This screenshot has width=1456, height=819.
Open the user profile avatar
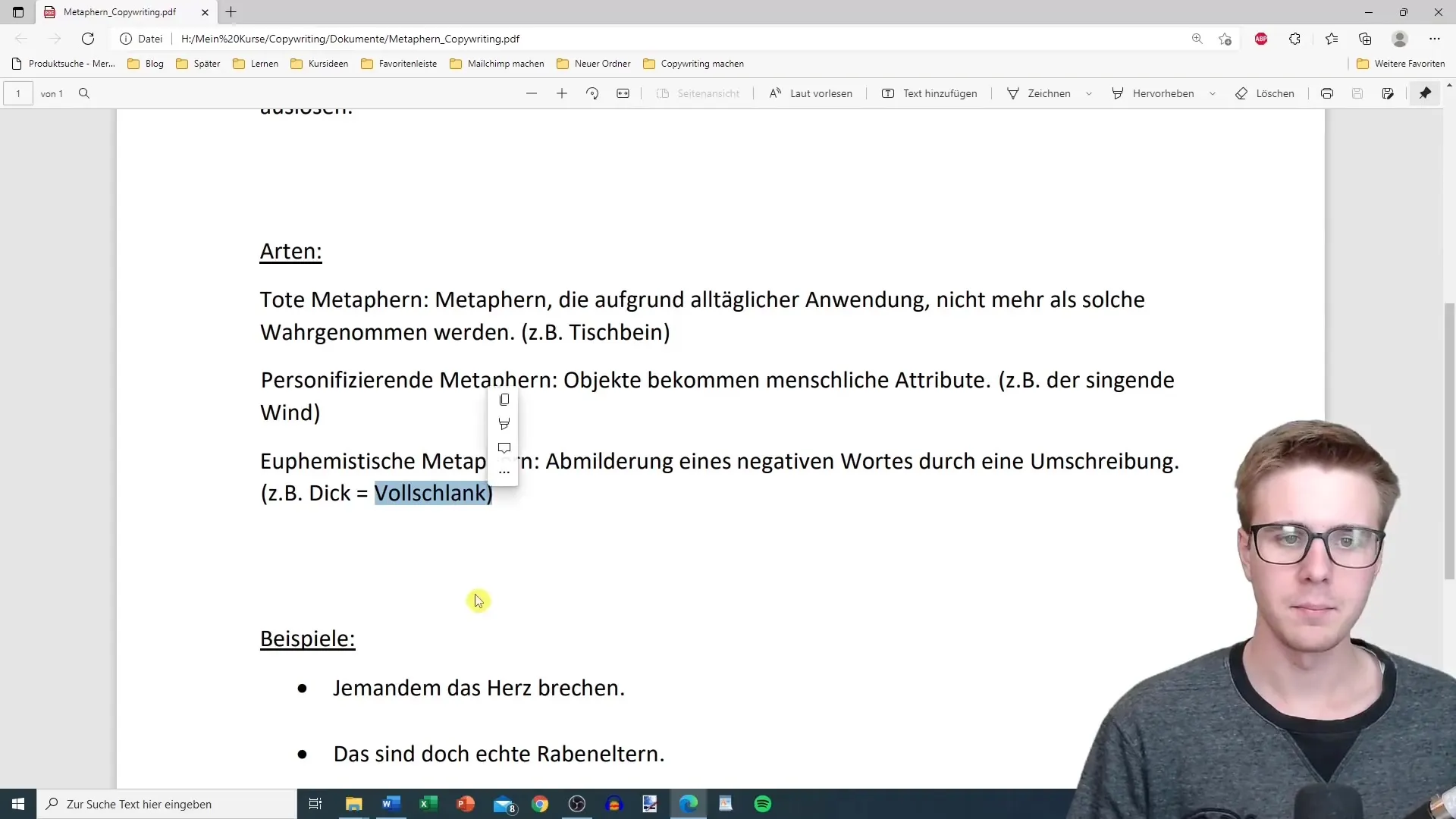pyautogui.click(x=1400, y=39)
